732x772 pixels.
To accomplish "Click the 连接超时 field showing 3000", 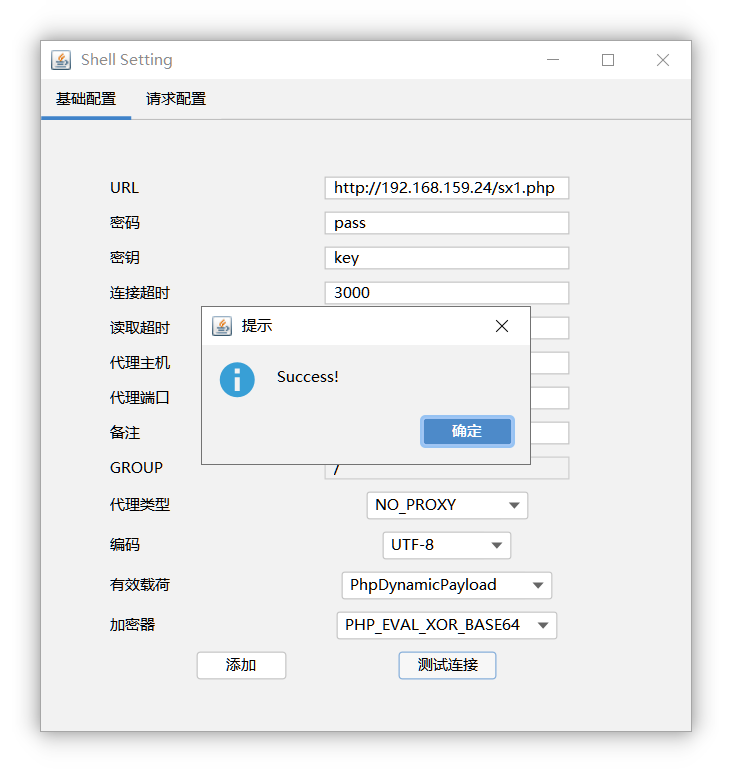I will click(x=447, y=293).
